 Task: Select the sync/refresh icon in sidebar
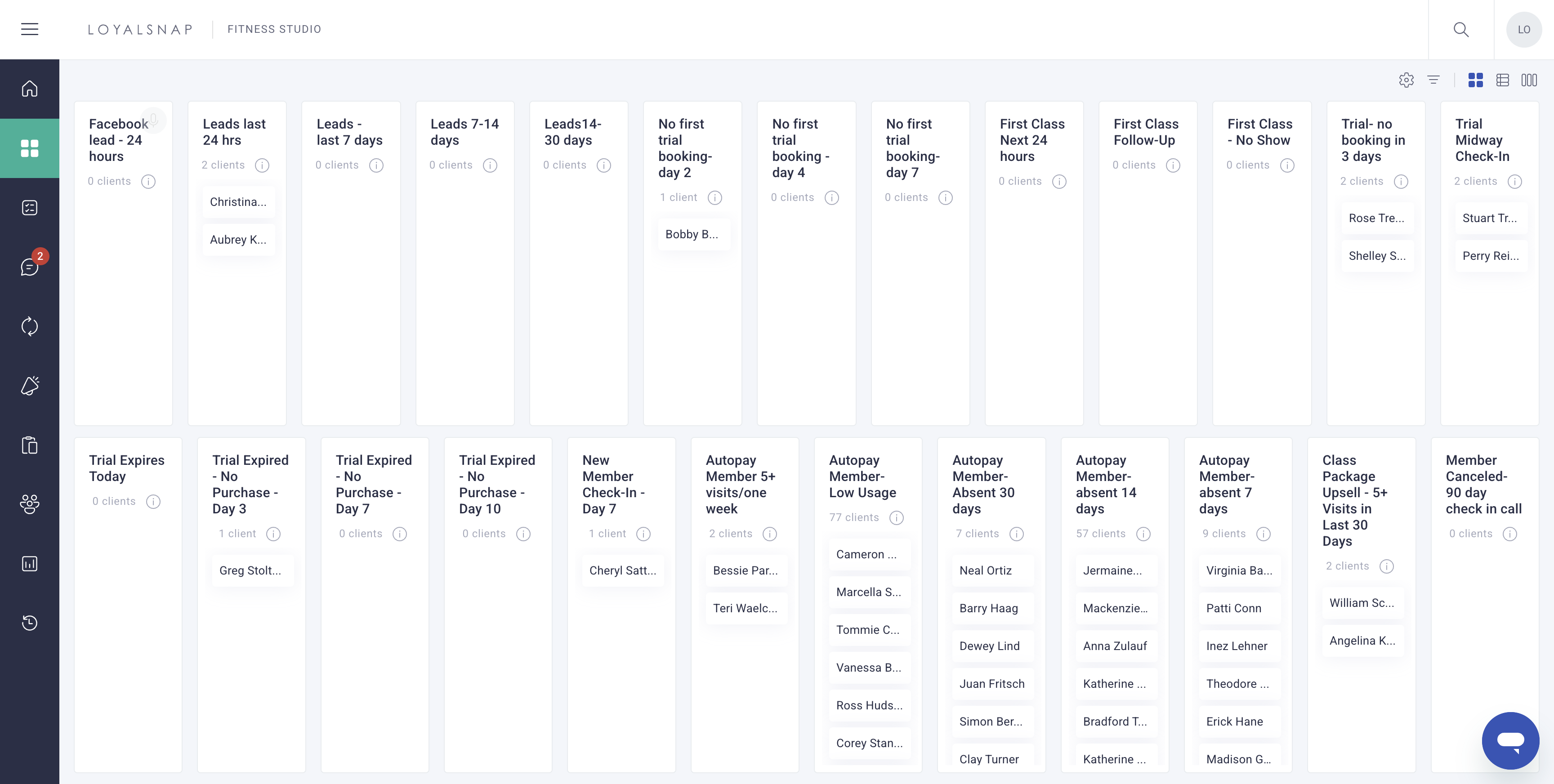click(30, 326)
